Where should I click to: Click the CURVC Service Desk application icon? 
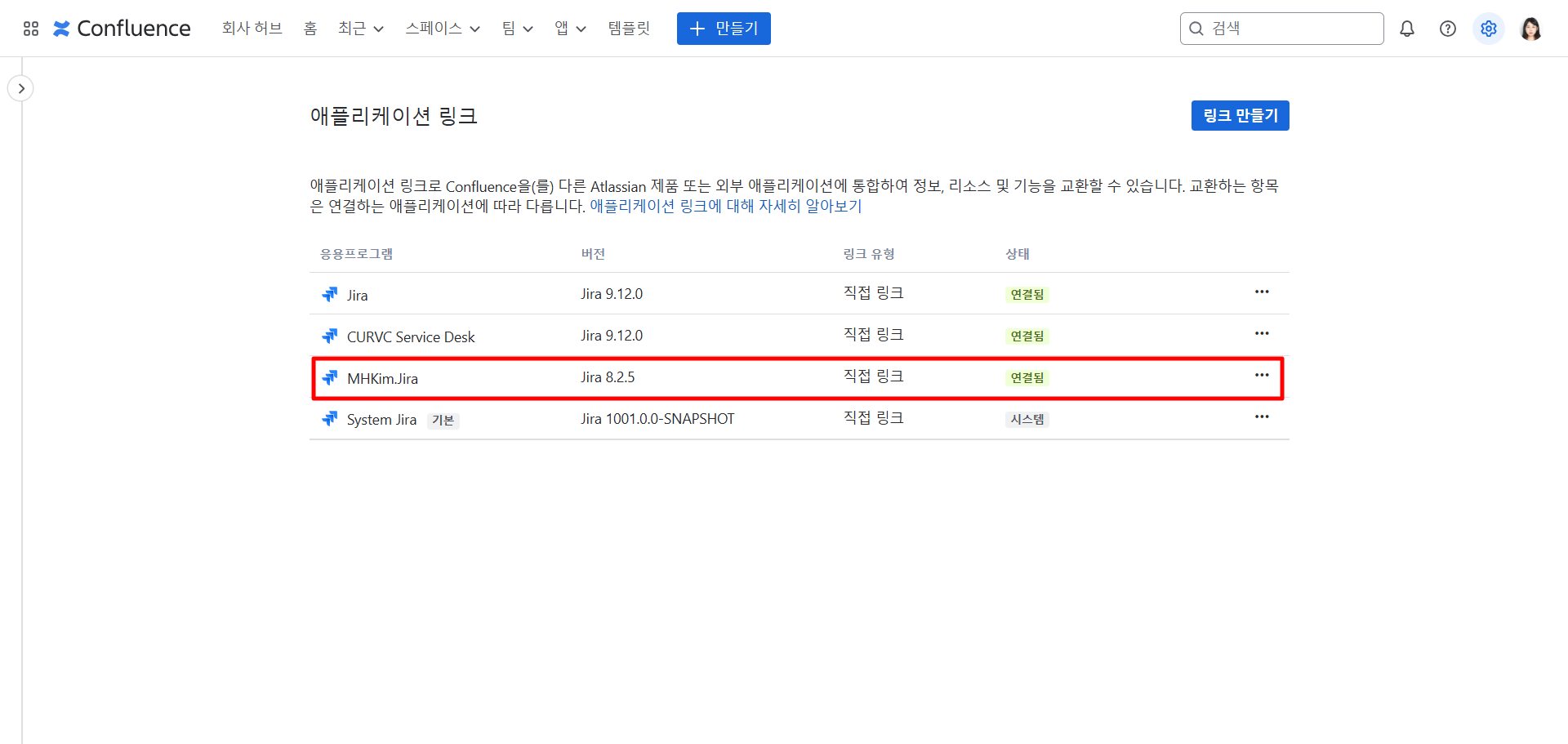(330, 336)
